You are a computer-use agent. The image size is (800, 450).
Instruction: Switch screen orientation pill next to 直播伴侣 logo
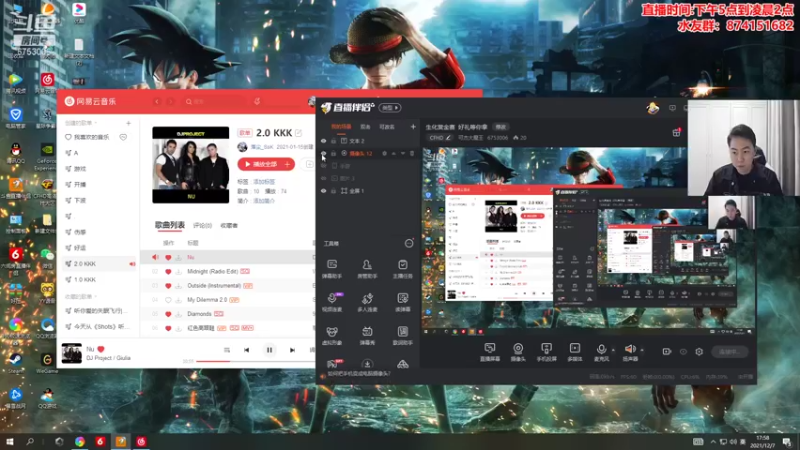[390, 108]
